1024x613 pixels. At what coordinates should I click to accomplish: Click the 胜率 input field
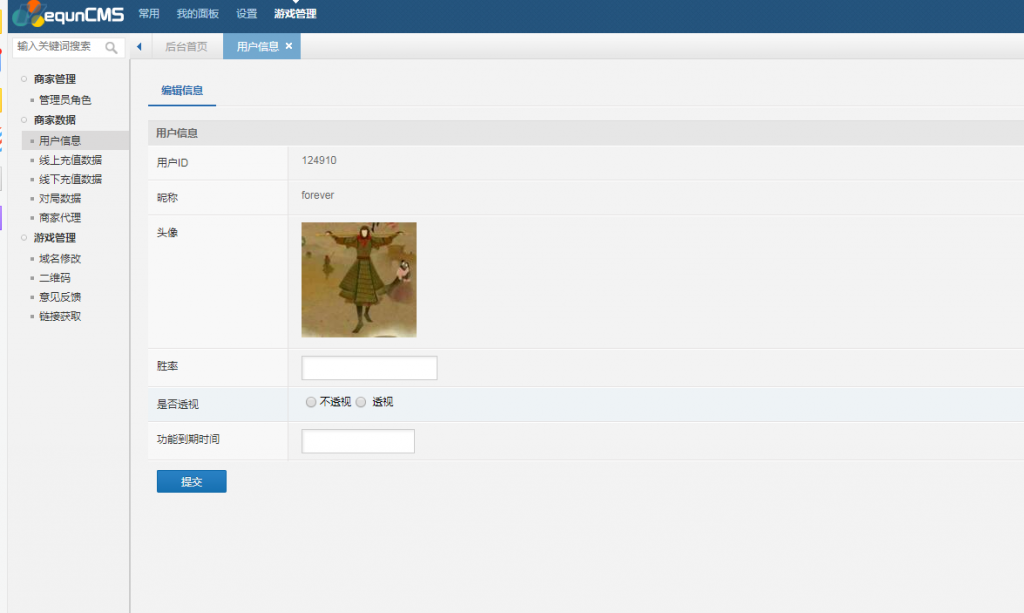[x=369, y=368]
